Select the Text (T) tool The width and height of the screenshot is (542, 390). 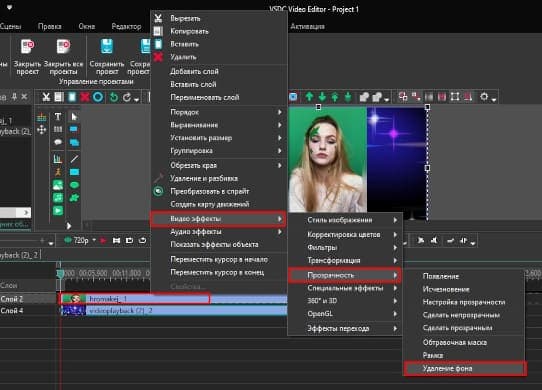click(58, 117)
